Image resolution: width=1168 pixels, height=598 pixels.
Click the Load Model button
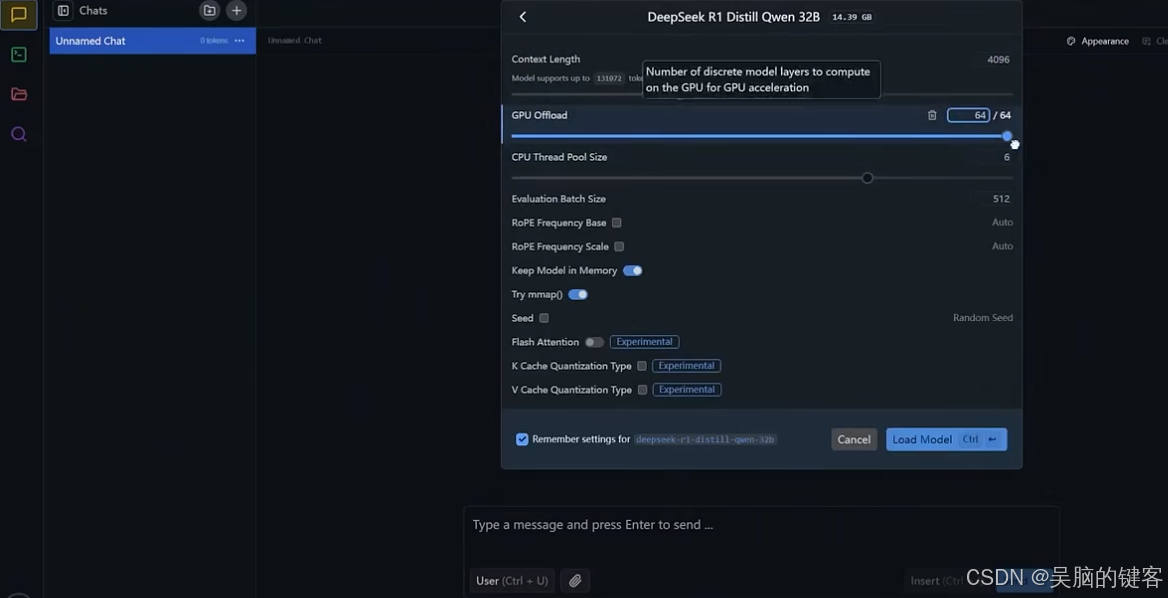click(946, 439)
